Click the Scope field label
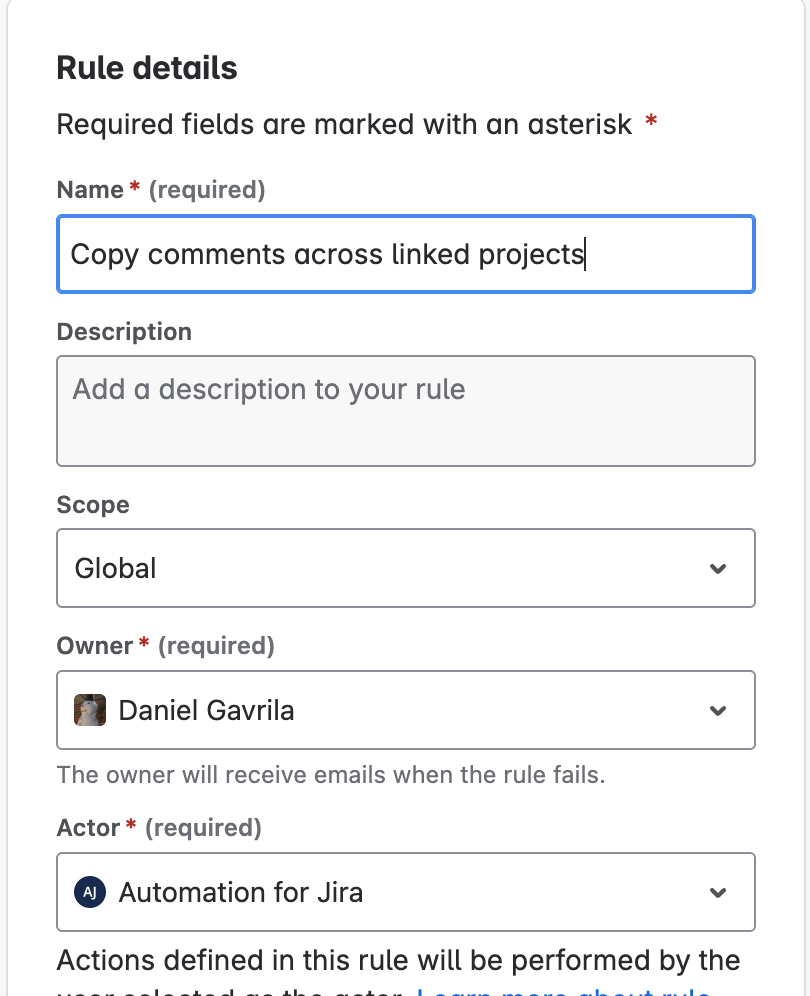The image size is (810, 996). [93, 504]
